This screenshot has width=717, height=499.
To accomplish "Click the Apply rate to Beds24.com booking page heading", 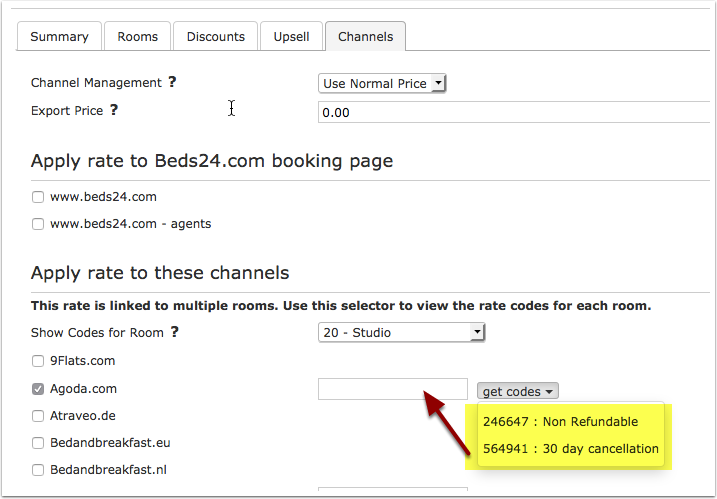I will click(x=212, y=161).
